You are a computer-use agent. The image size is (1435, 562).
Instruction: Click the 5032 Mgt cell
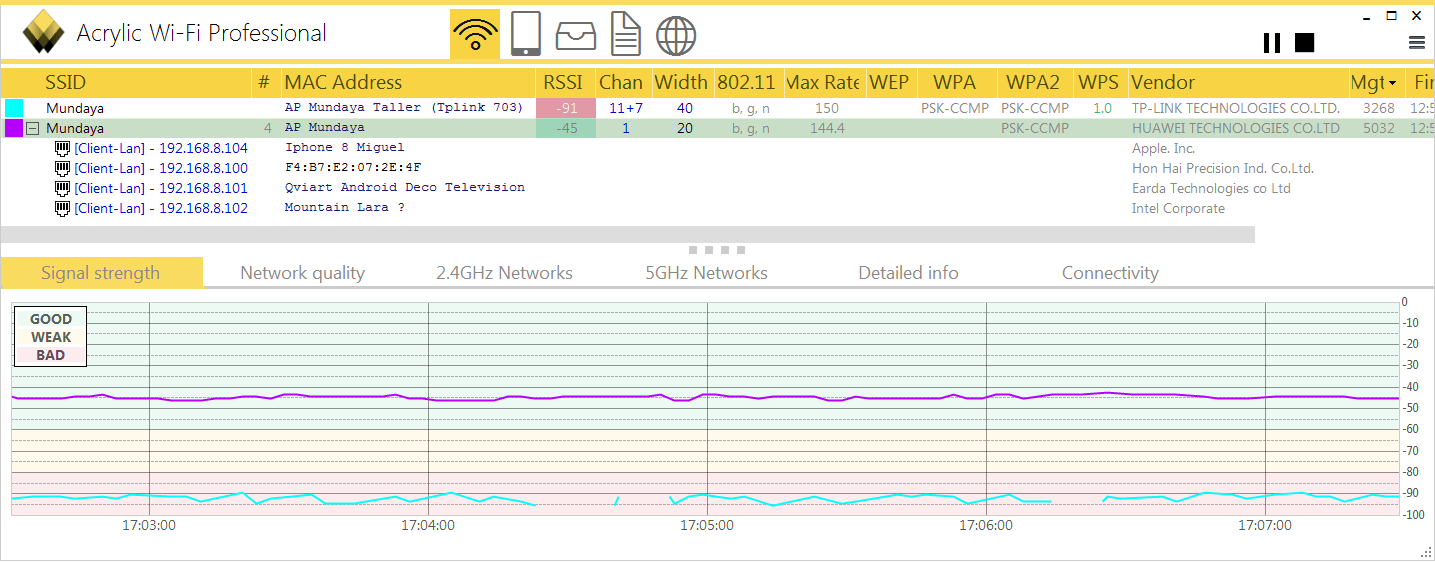point(1378,128)
